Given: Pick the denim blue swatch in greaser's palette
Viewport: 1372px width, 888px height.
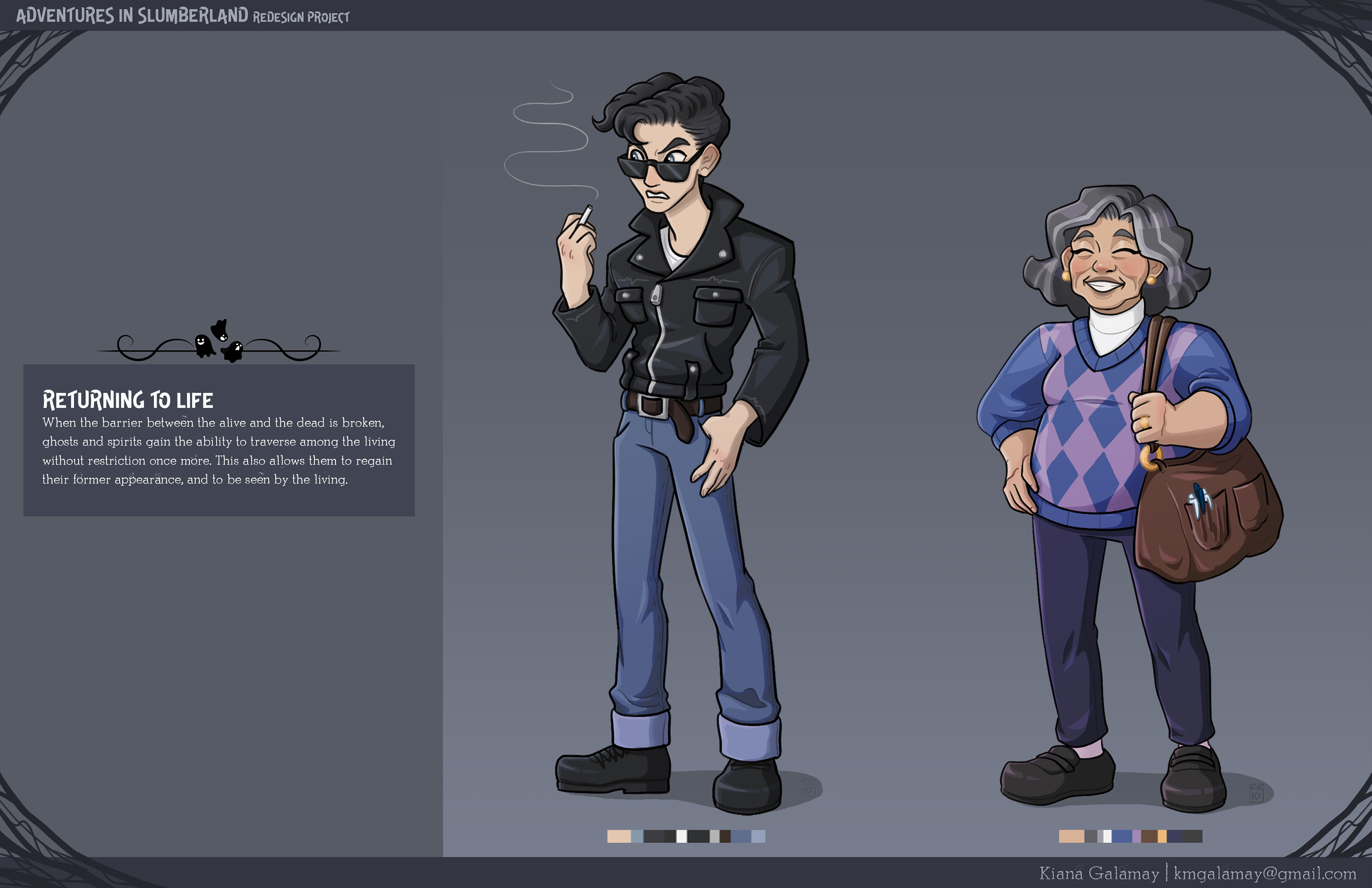Looking at the screenshot, I should 741,836.
